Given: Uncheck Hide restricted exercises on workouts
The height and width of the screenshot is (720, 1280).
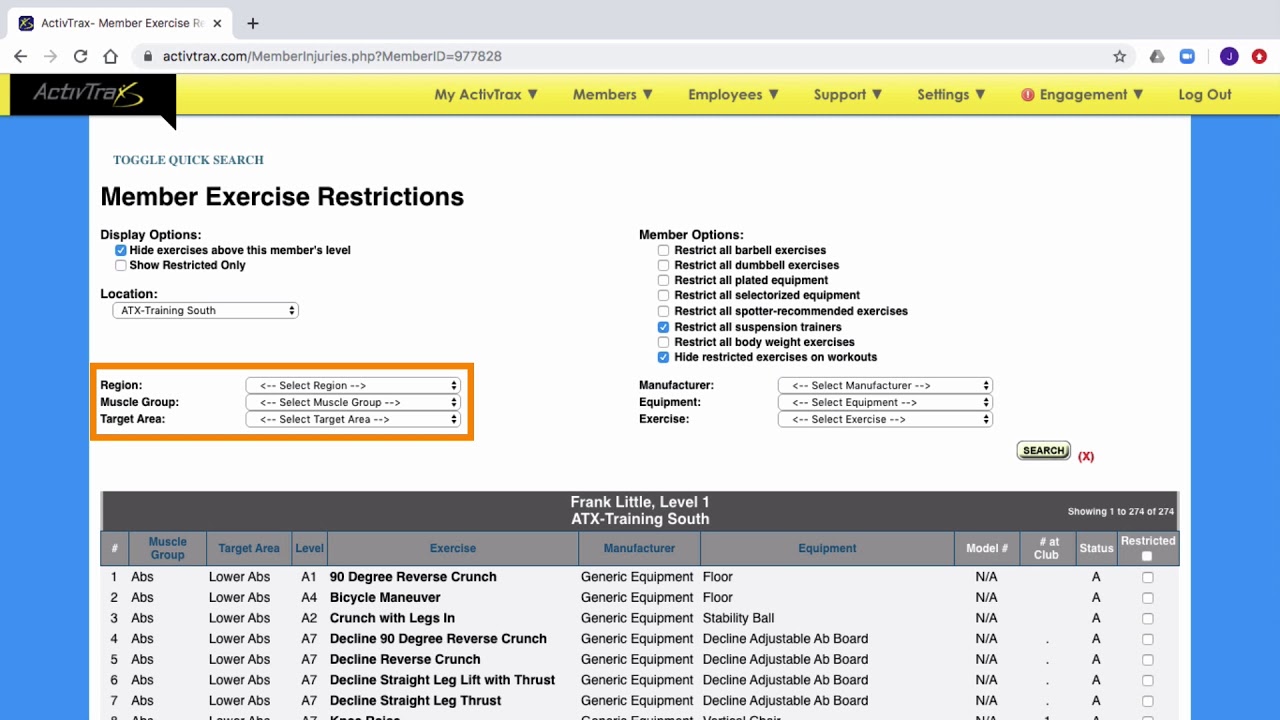Looking at the screenshot, I should coord(663,357).
